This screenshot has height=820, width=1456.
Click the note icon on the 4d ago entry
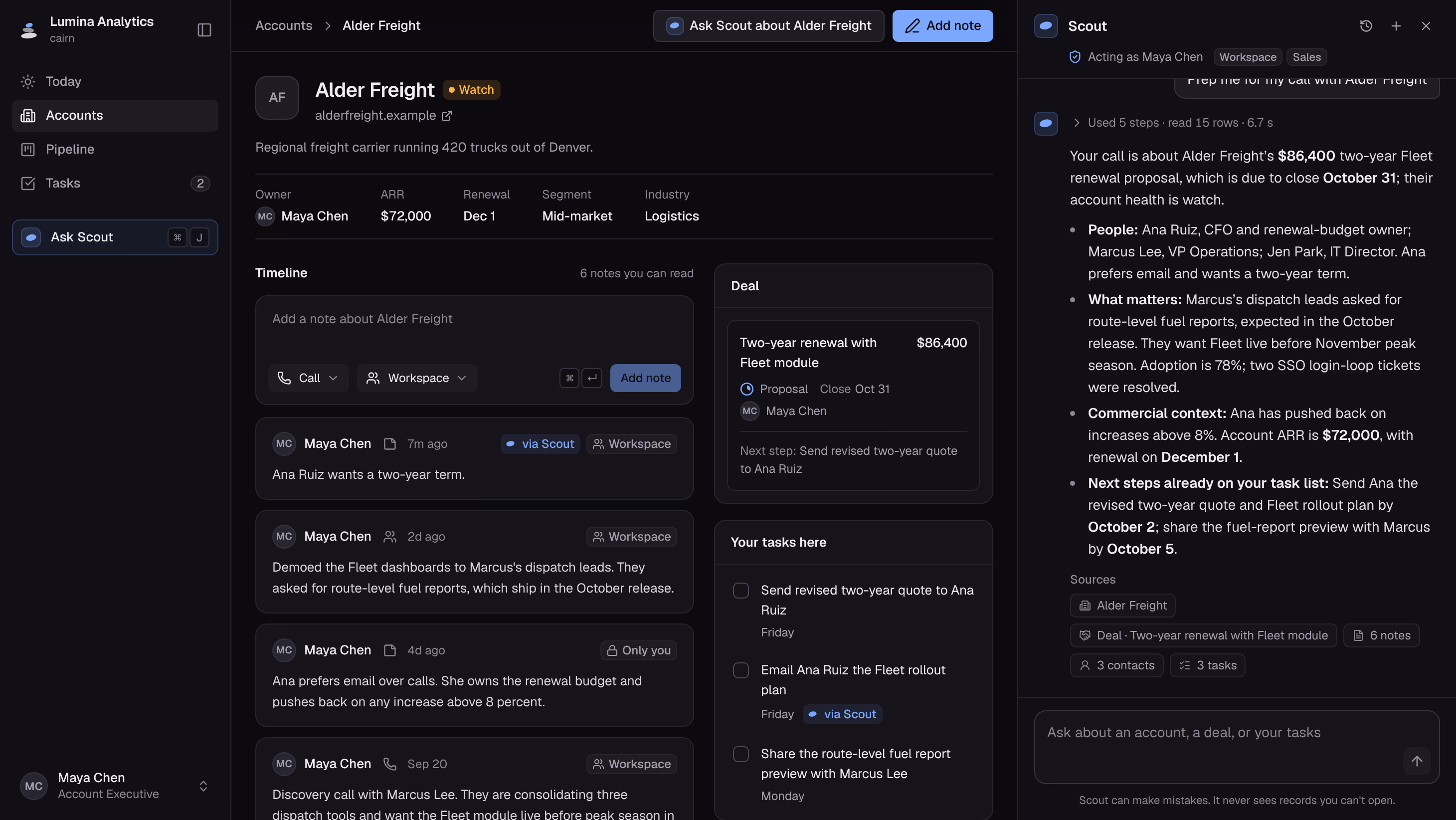pos(389,650)
